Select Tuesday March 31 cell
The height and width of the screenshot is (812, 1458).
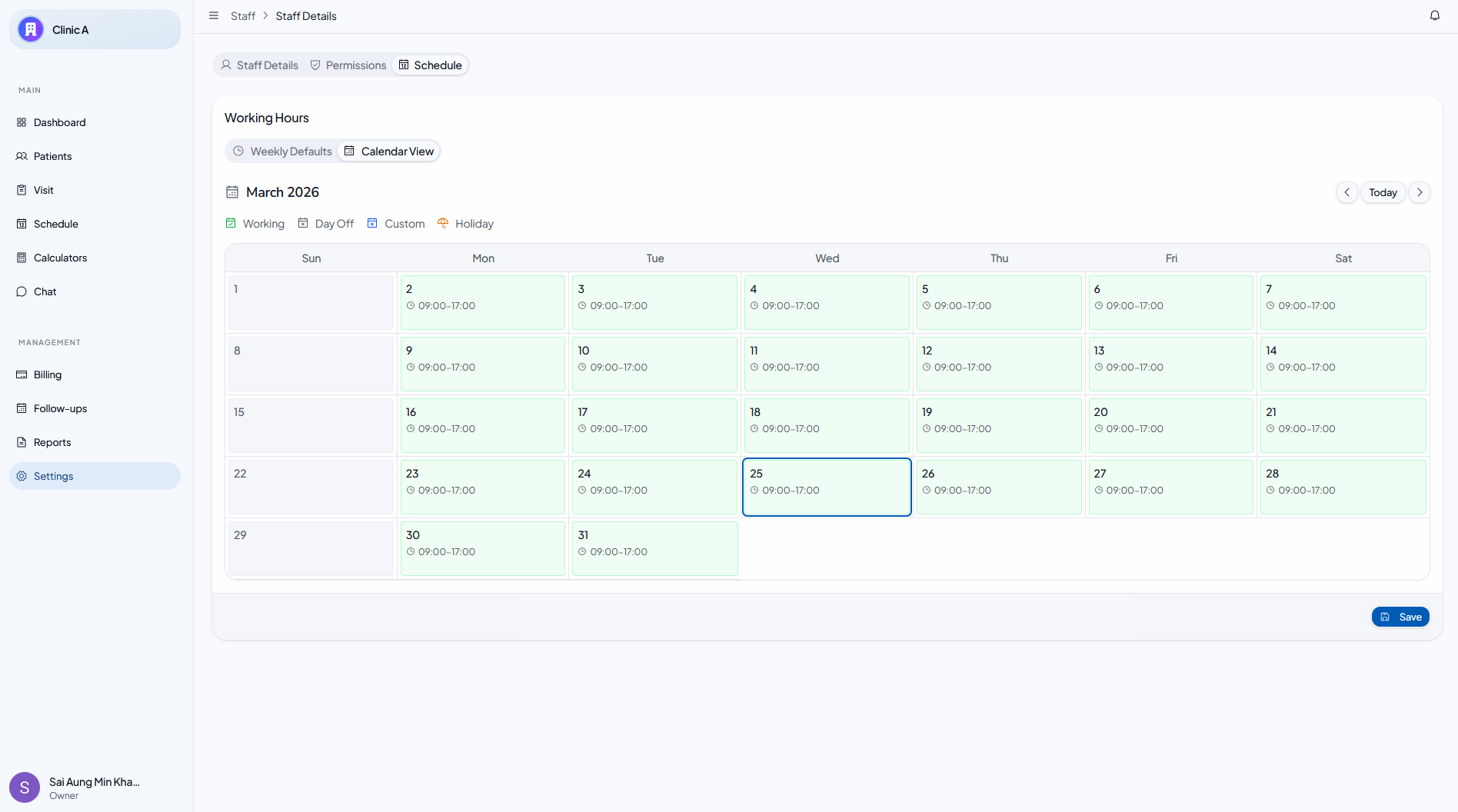(654, 548)
